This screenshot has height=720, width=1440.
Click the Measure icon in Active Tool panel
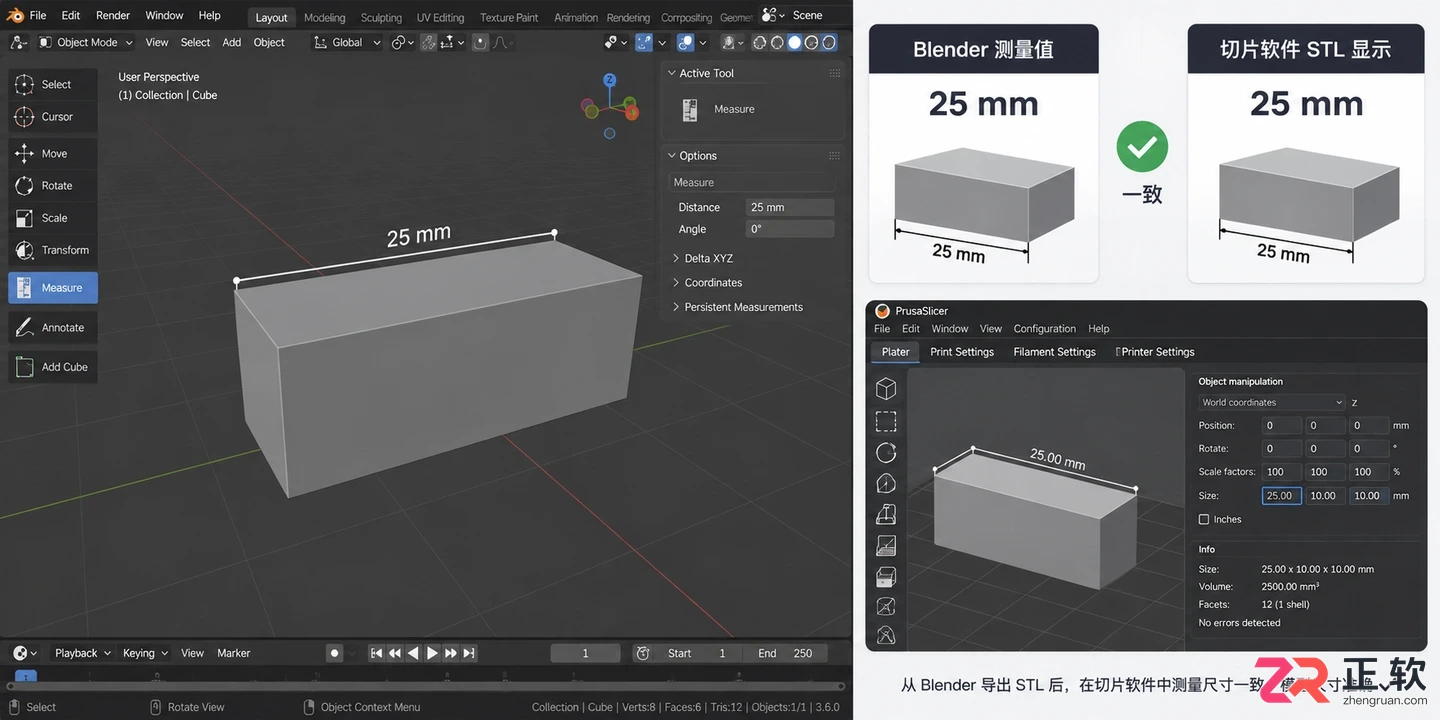690,110
